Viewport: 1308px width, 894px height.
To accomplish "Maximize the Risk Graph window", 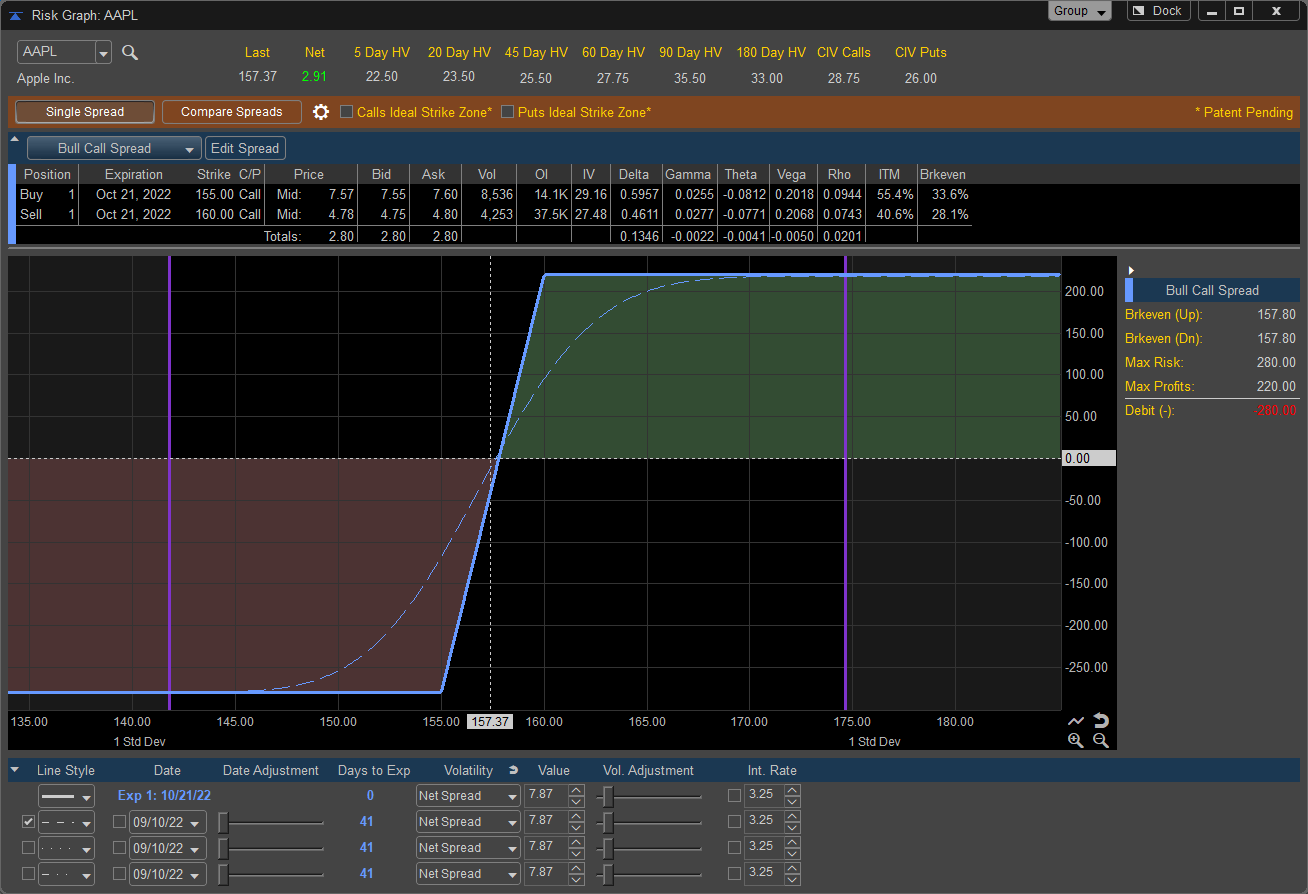I will [x=1239, y=11].
